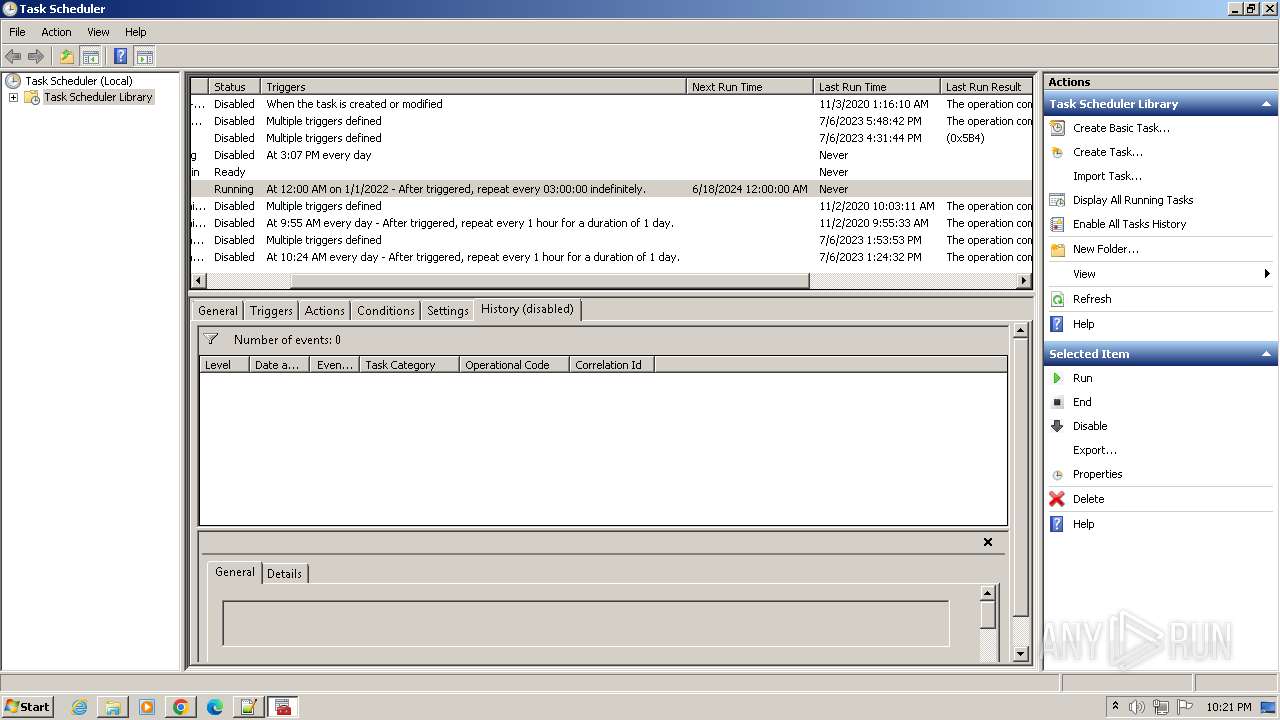Click the Forward arrow toolbar icon
Image resolution: width=1280 pixels, height=720 pixels.
[36, 56]
